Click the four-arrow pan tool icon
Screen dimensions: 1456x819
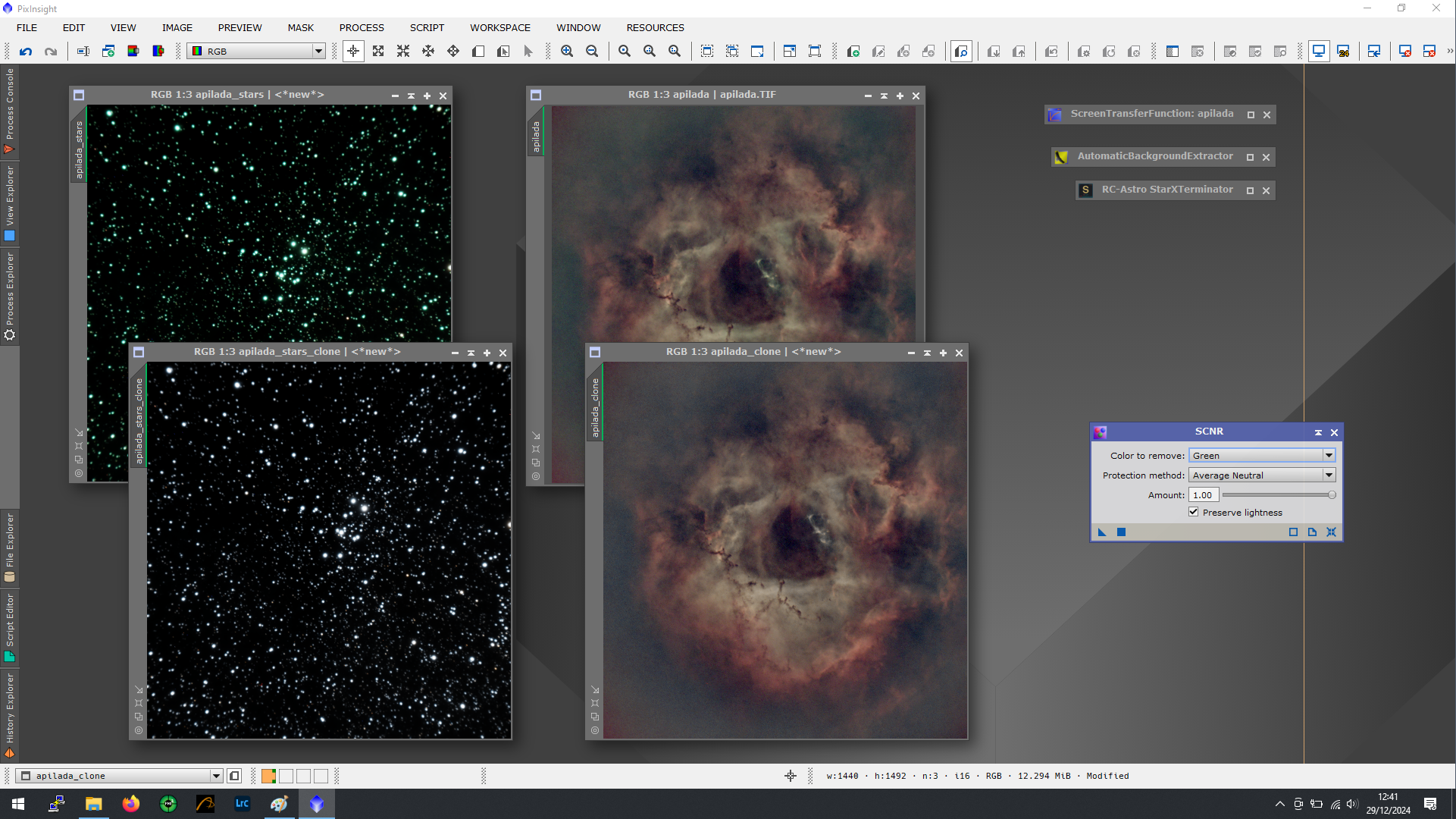click(x=453, y=52)
